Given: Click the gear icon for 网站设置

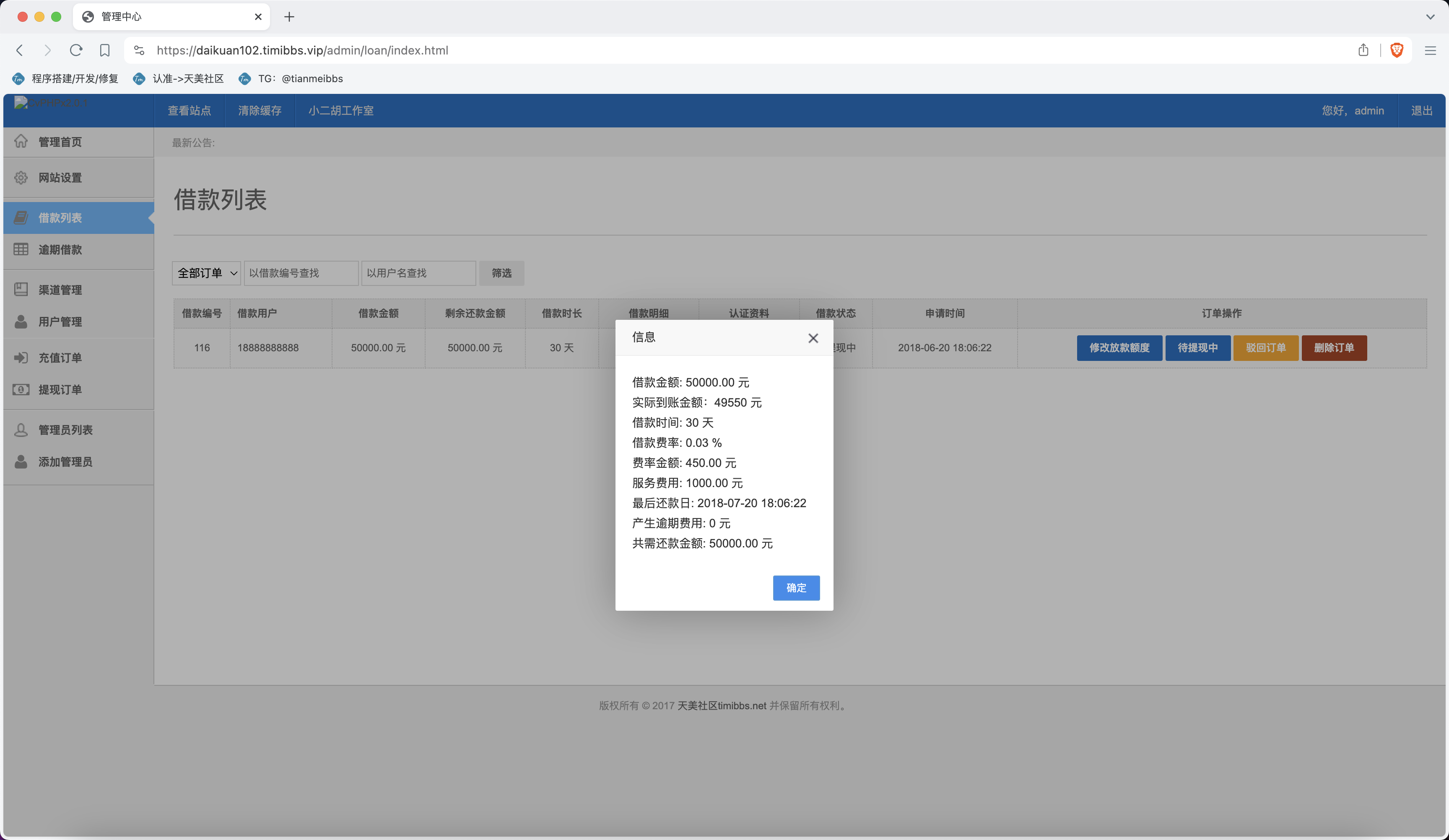Looking at the screenshot, I should 21,178.
